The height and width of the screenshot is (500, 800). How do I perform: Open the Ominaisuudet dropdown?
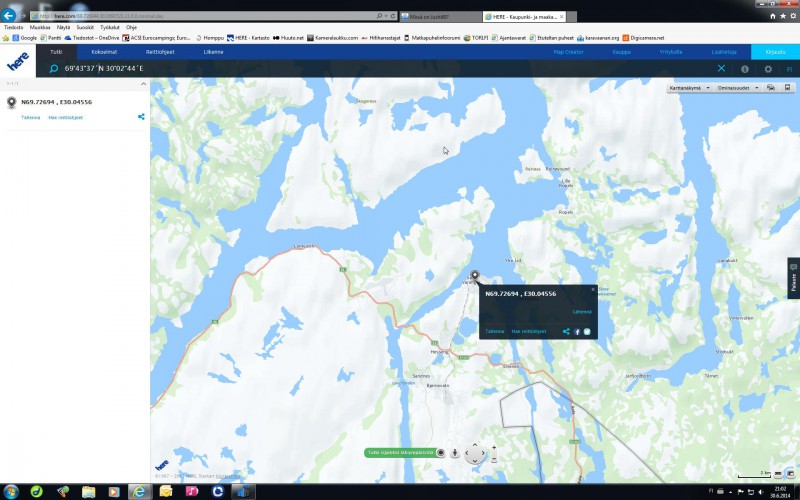tap(737, 88)
